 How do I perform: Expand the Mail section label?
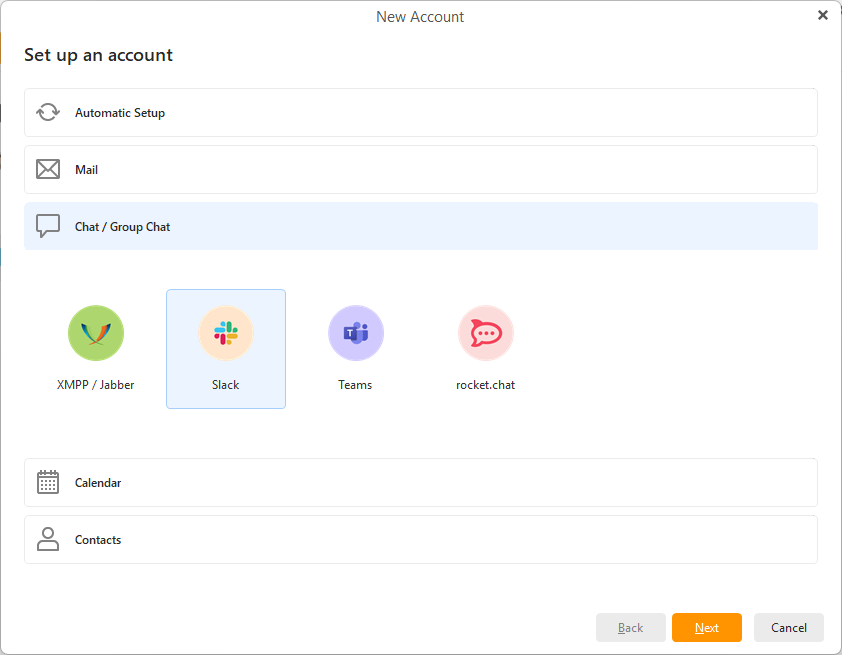pyautogui.click(x=87, y=170)
